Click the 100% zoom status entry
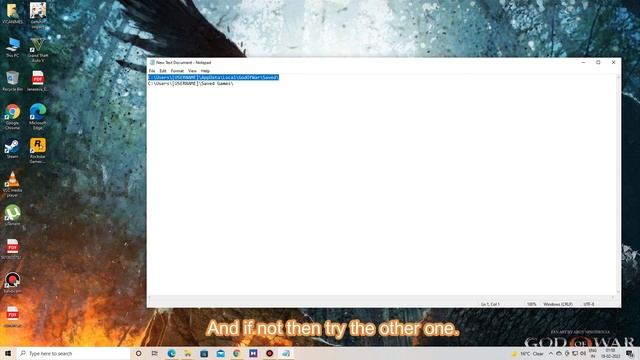Screen dimensions: 640x360 531,304
